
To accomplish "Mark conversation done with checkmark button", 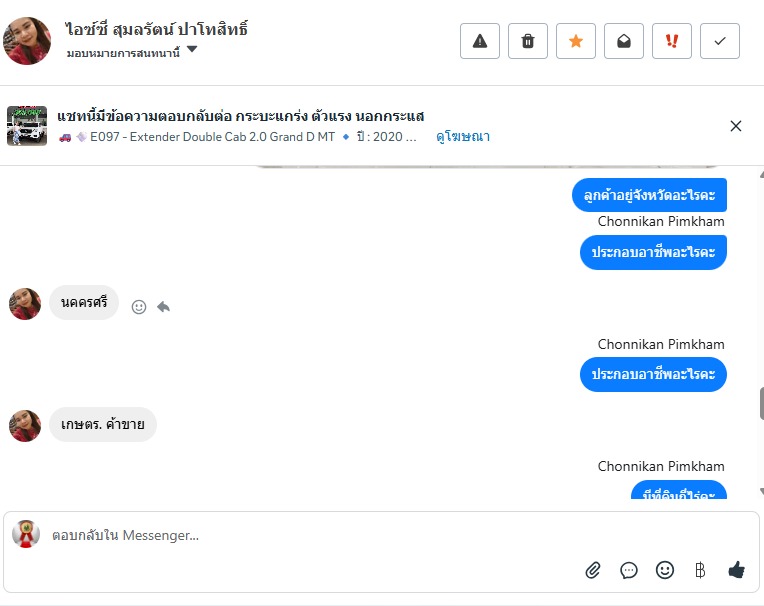I will tap(720, 41).
